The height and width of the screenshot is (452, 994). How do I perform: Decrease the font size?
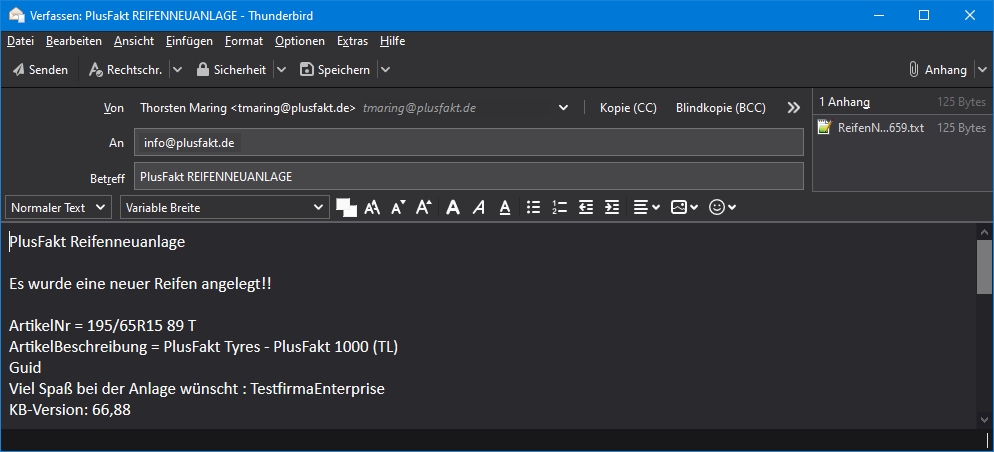(398, 207)
